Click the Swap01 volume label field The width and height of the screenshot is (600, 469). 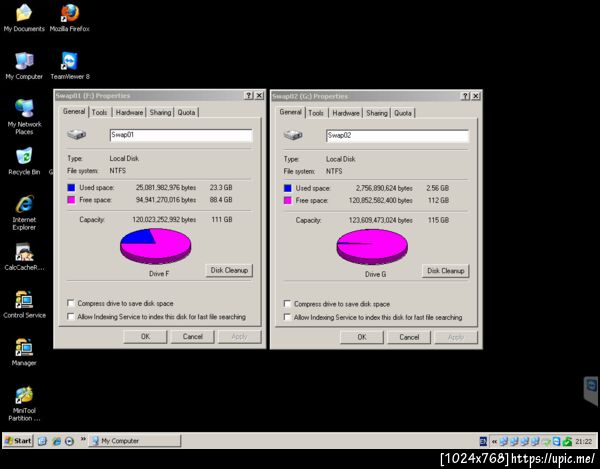click(x=181, y=135)
